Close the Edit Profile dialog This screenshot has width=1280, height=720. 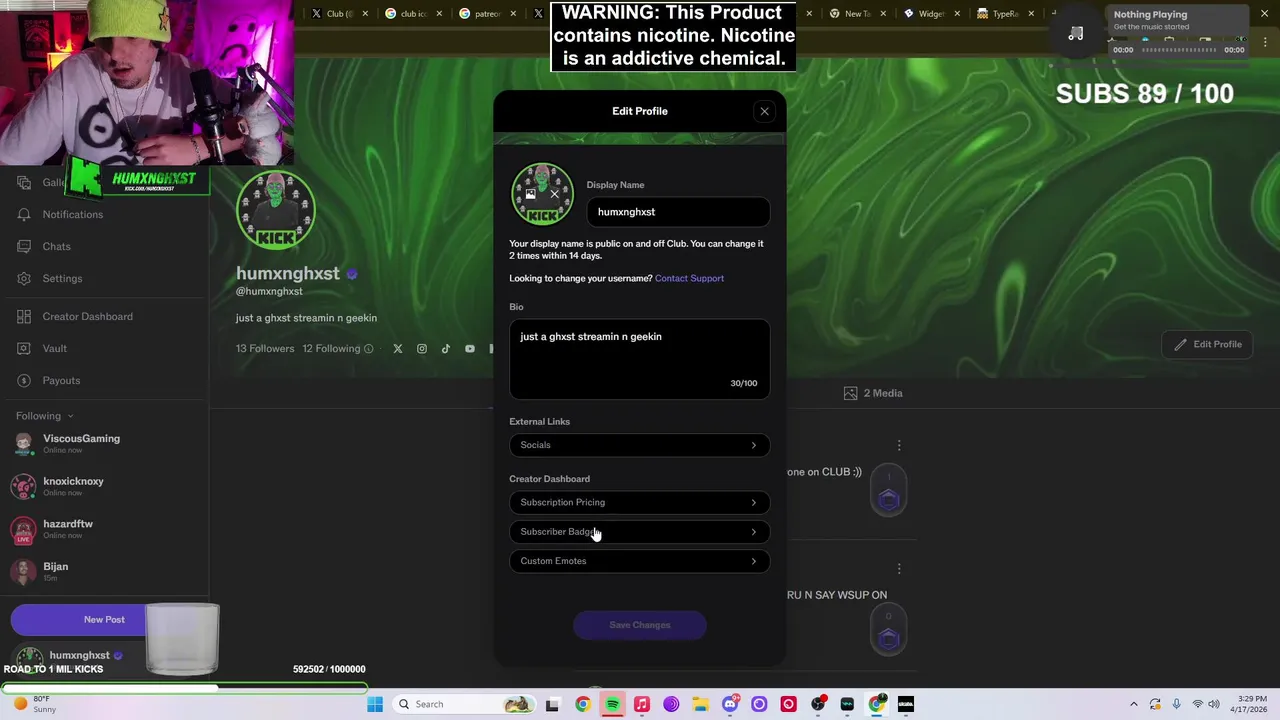pos(764,111)
